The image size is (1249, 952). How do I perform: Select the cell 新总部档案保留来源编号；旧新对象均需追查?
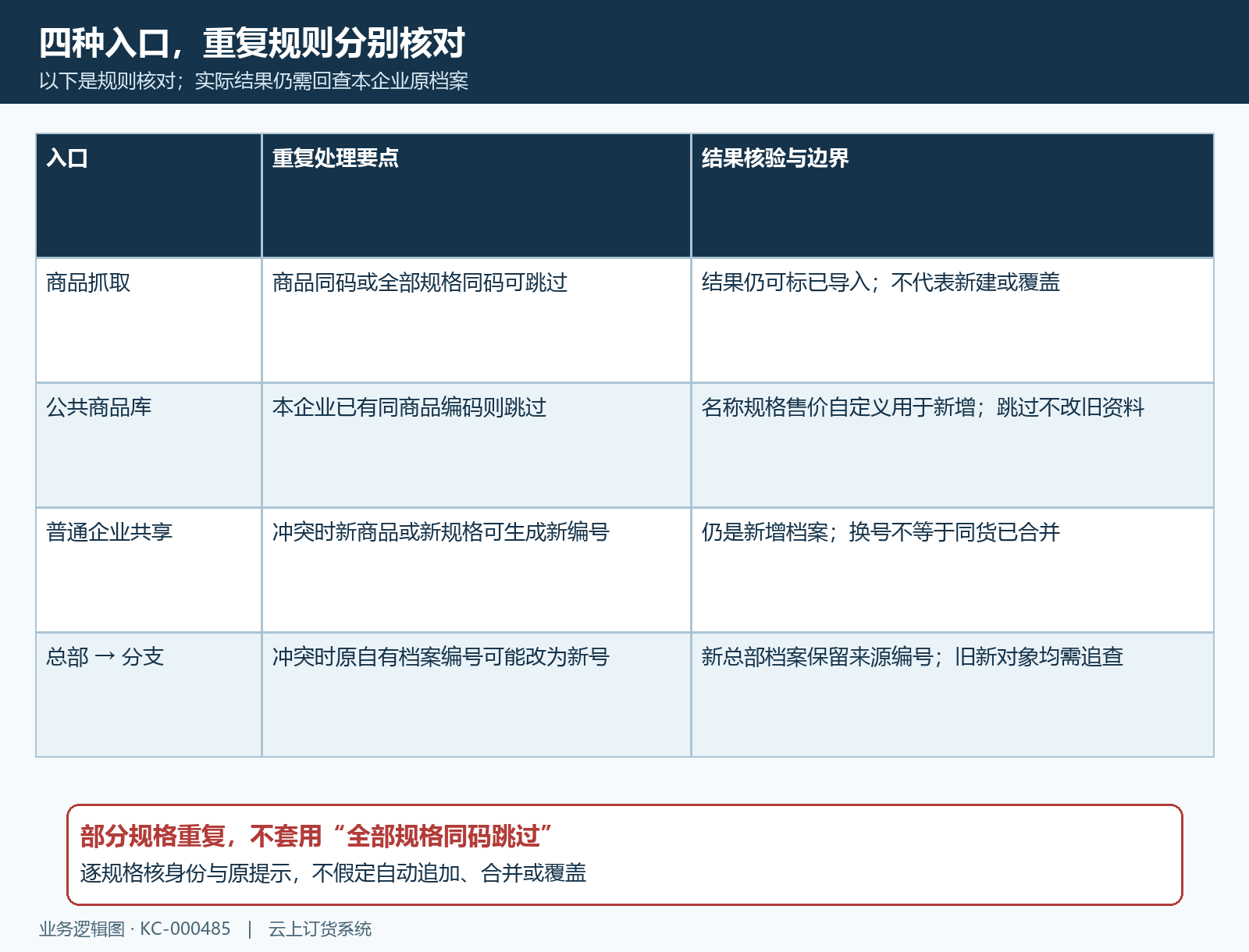pos(952,695)
